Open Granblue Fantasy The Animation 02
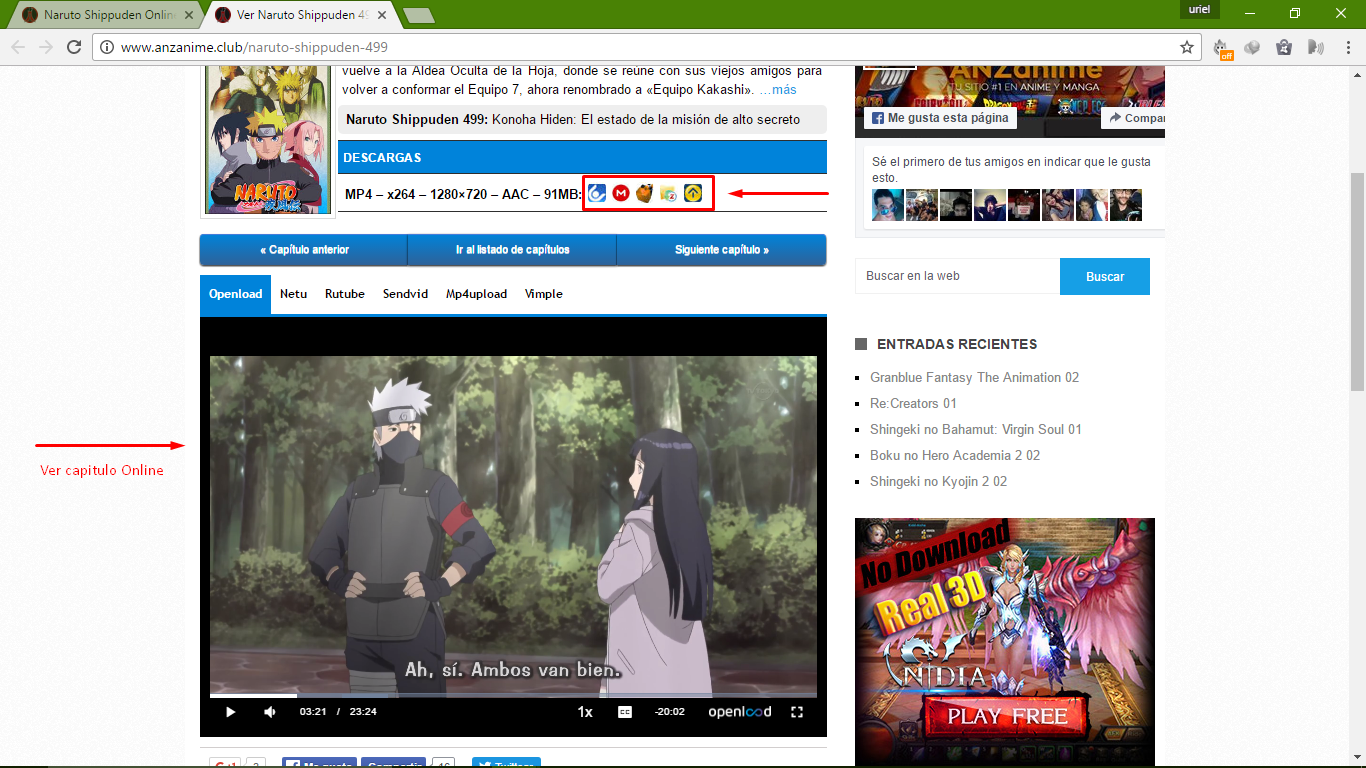Viewport: 1366px width, 768px height. (974, 377)
